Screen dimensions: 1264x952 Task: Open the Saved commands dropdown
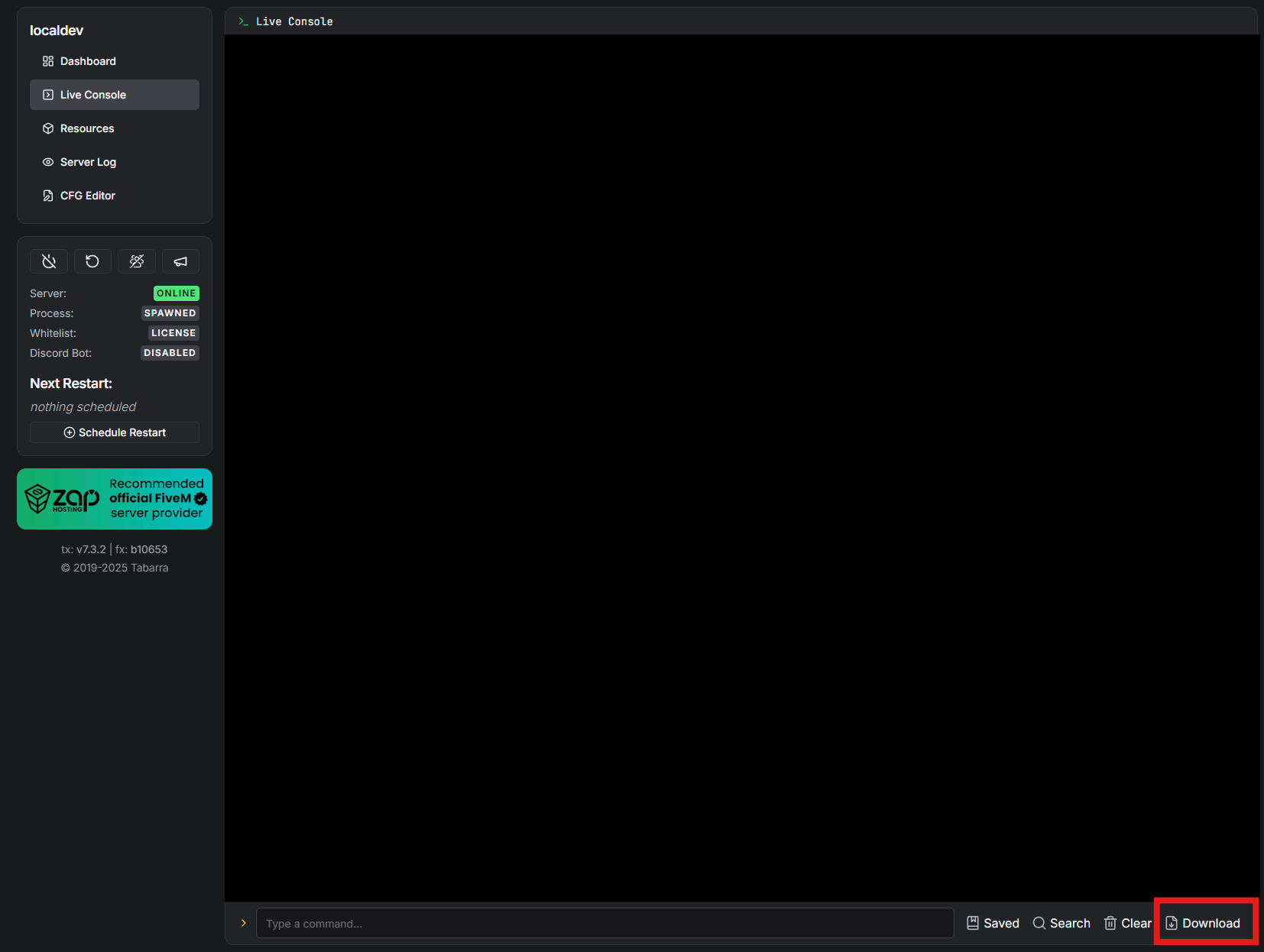pyautogui.click(x=992, y=923)
